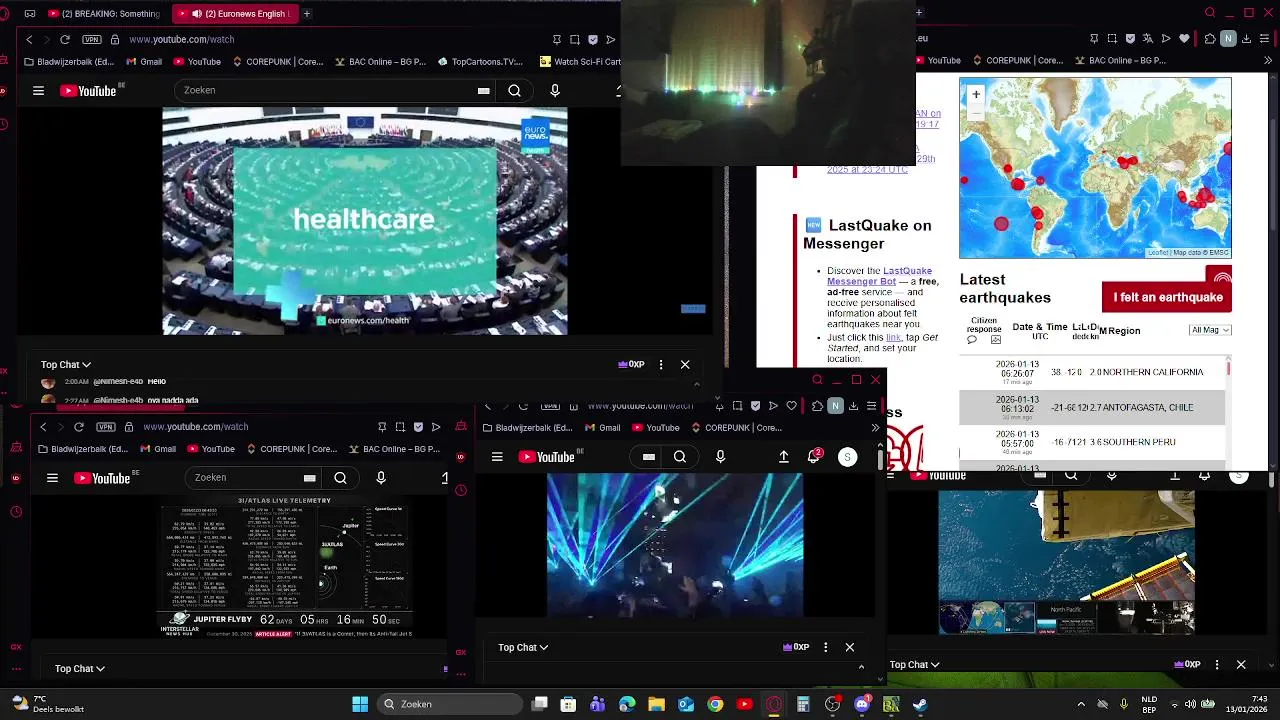Start voice search in Euronews YouTube window
The height and width of the screenshot is (720, 1280).
tap(555, 91)
